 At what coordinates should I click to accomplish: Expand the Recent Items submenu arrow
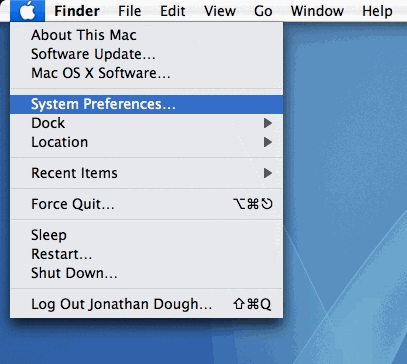(268, 173)
